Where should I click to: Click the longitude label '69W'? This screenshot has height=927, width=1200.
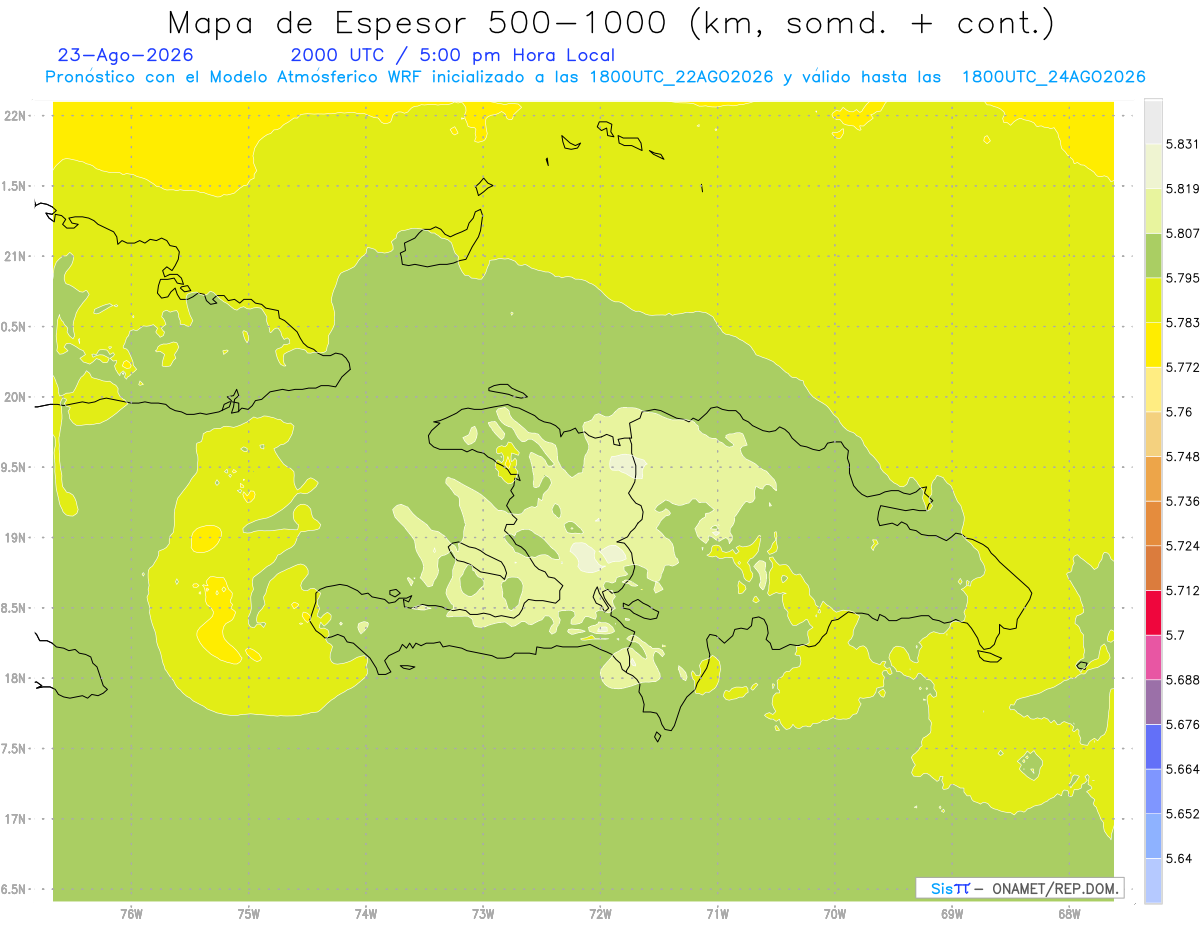[x=952, y=914]
